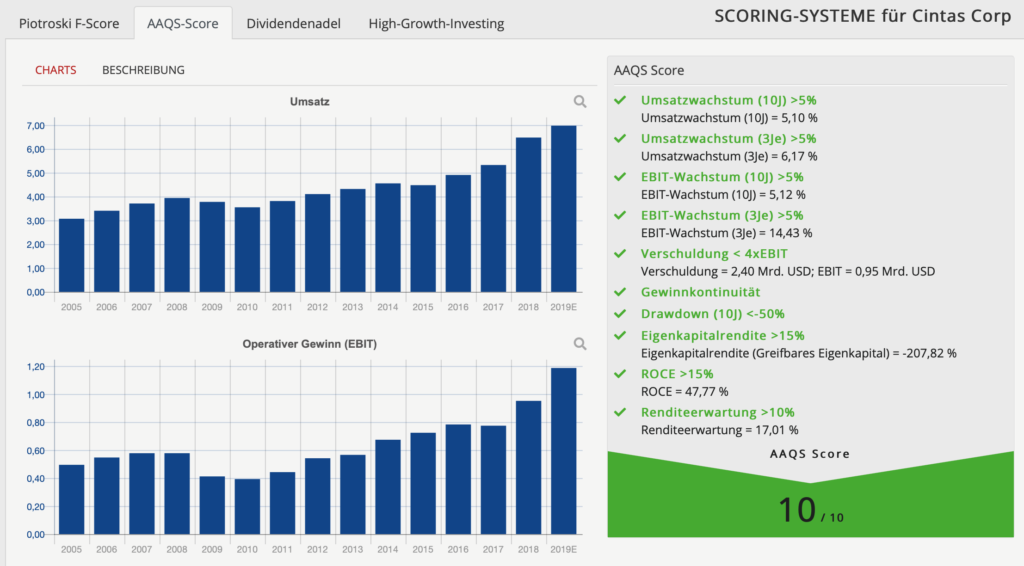
Task: Click the Umsatzwachstum (3Je) >5% criterion
Action: tap(728, 138)
